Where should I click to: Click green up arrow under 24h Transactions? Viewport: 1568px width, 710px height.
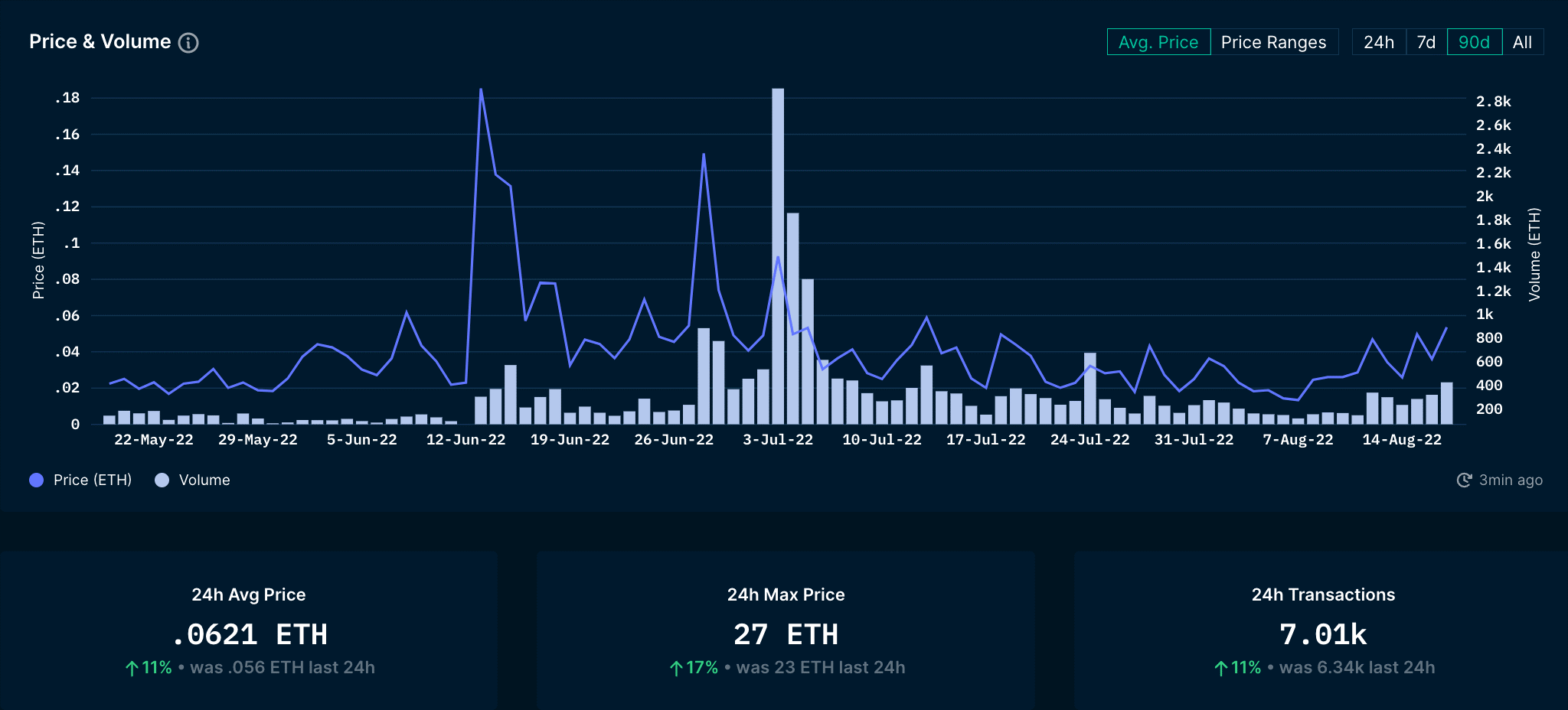tap(1221, 668)
